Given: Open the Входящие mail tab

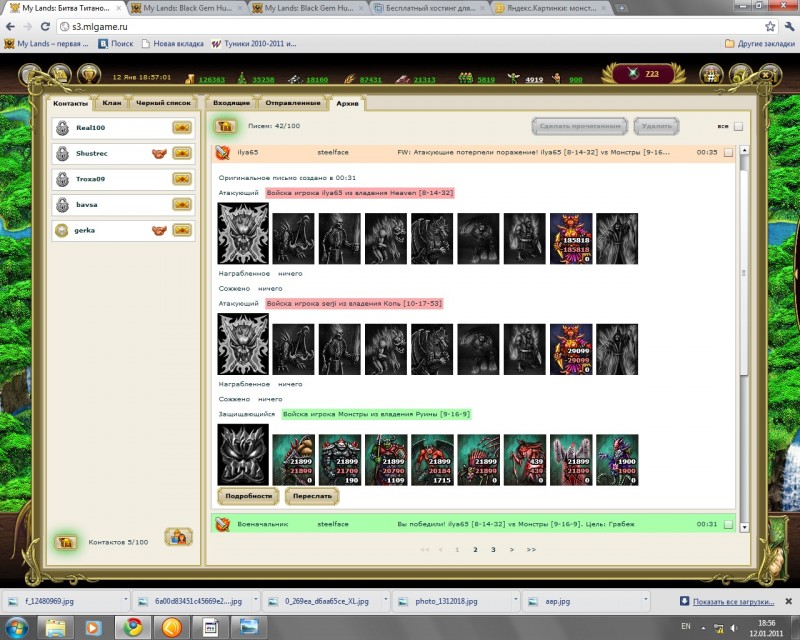Looking at the screenshot, I should 232,103.
